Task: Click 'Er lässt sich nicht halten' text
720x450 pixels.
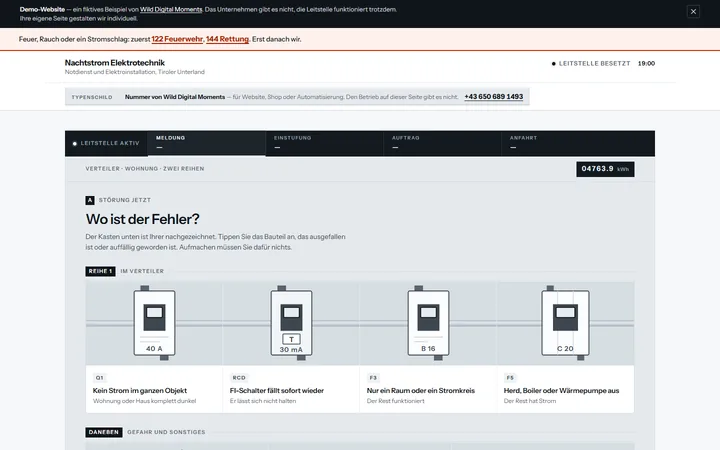Action: tap(263, 401)
